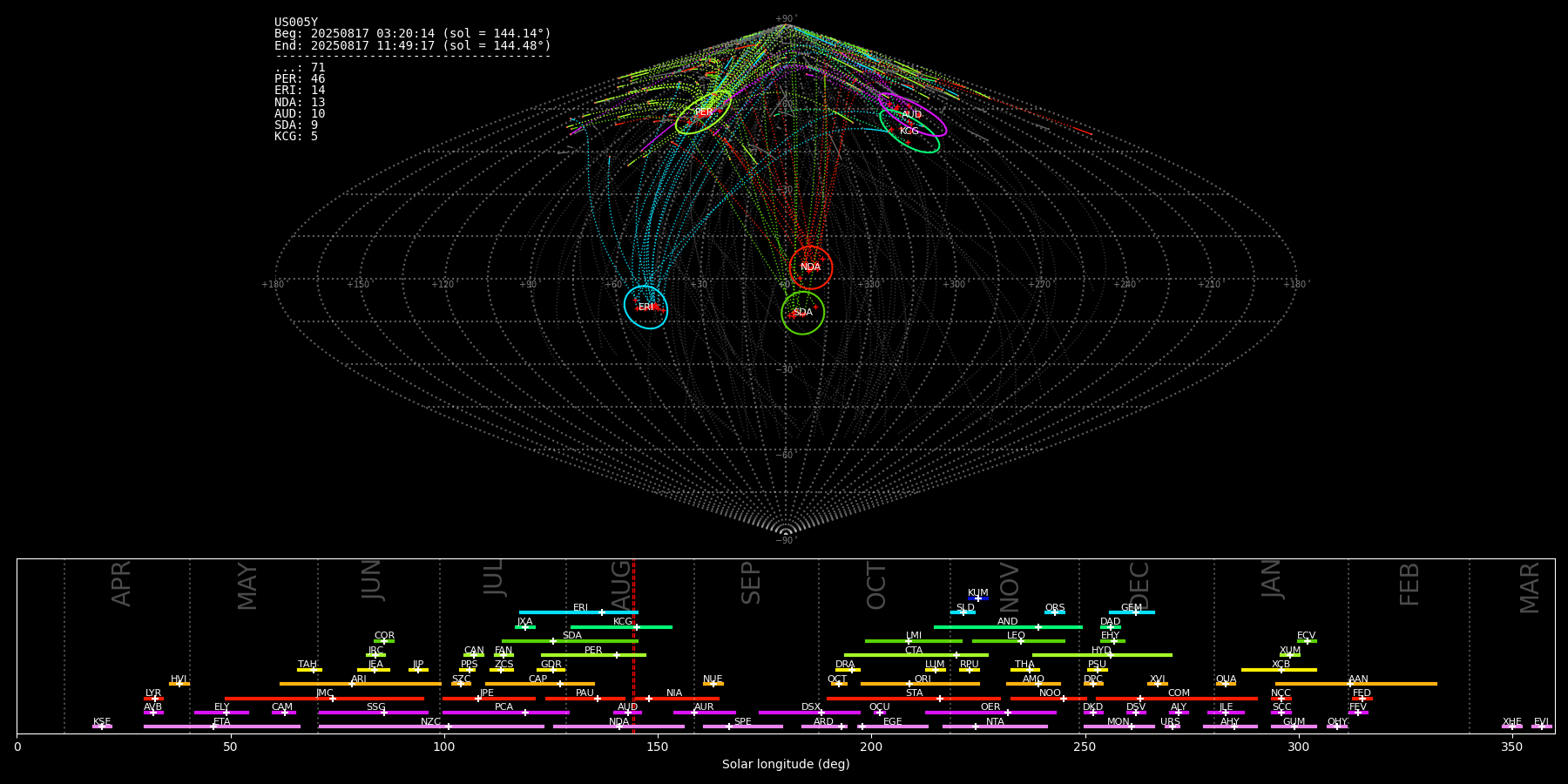The image size is (1568, 784).
Task: Click the CAP shower bar in timeline
Action: coord(540,684)
